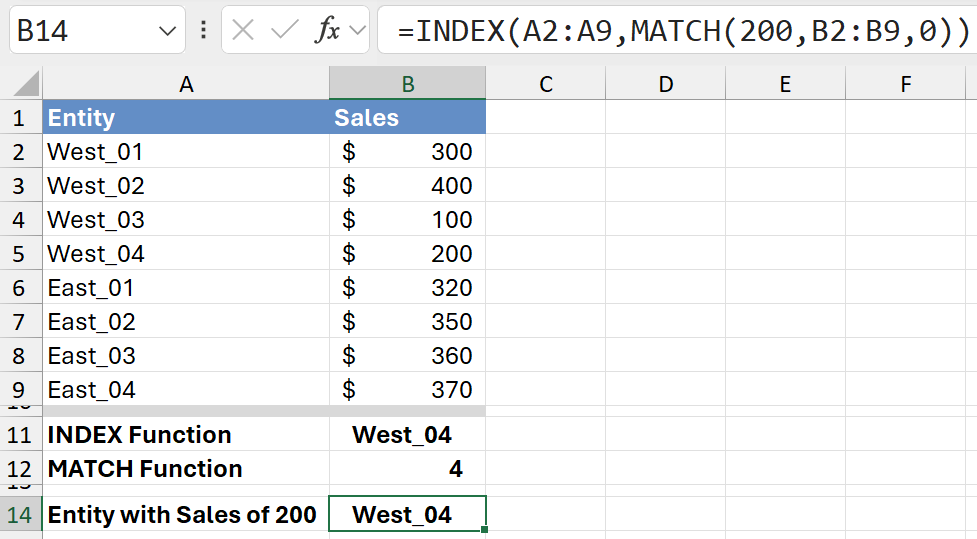This screenshot has width=977, height=539.
Task: Select the sales value 350 cell
Action: (x=407, y=322)
